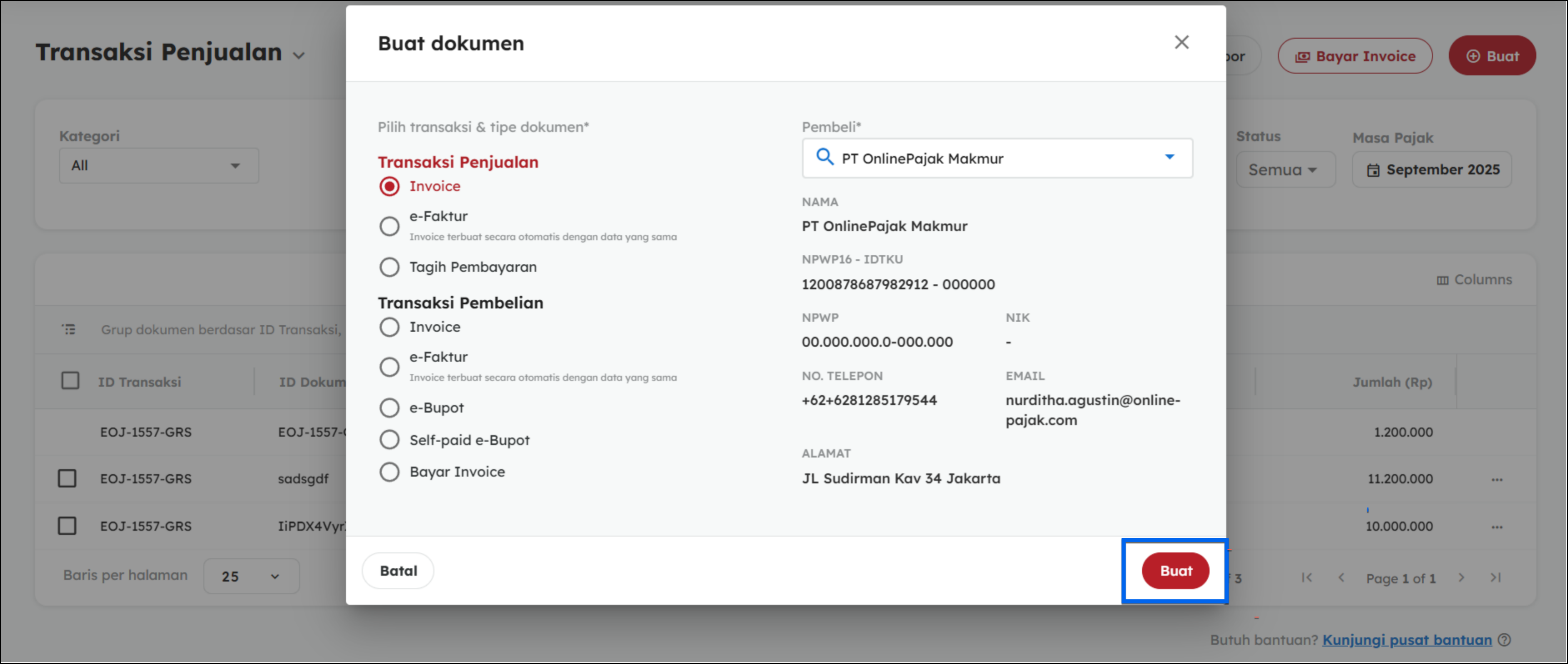Click the calendar icon in Masa Pajak
1568x664 pixels.
pos(1373,170)
